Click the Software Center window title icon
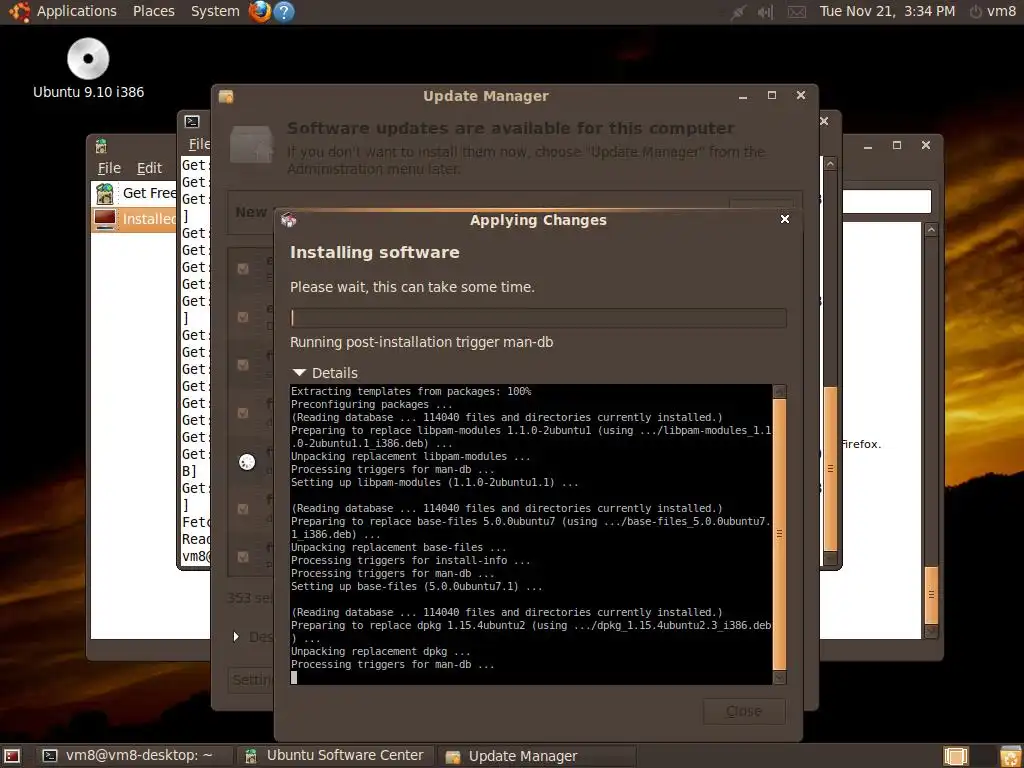1024x768 pixels. coord(101,146)
